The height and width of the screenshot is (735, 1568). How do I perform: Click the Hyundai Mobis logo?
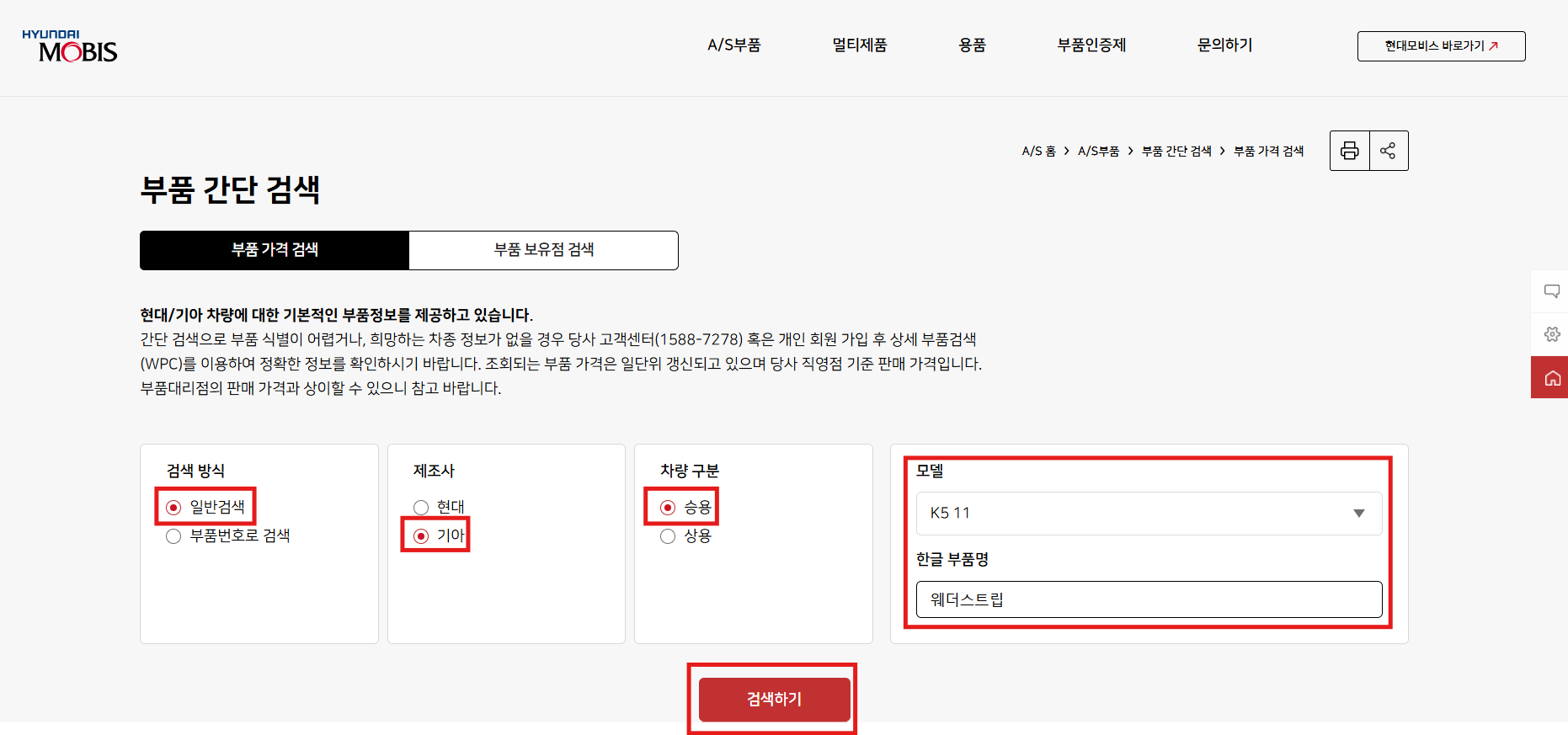[x=70, y=46]
